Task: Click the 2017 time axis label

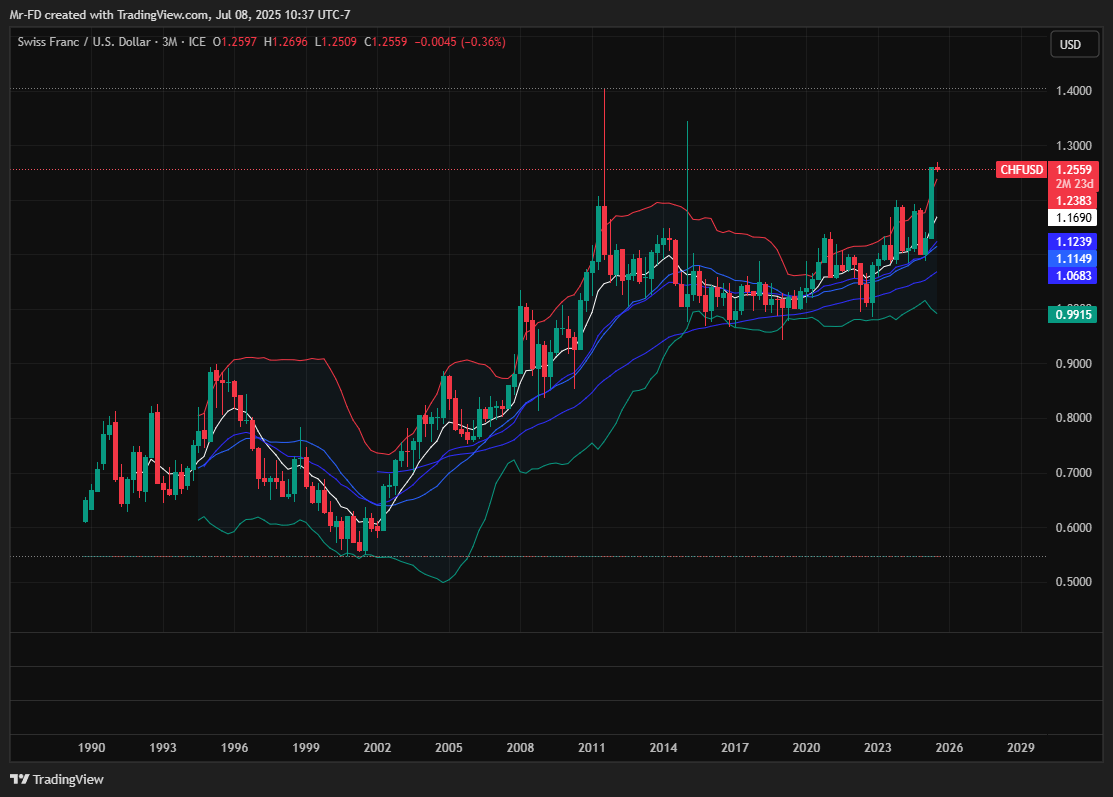Action: point(735,747)
